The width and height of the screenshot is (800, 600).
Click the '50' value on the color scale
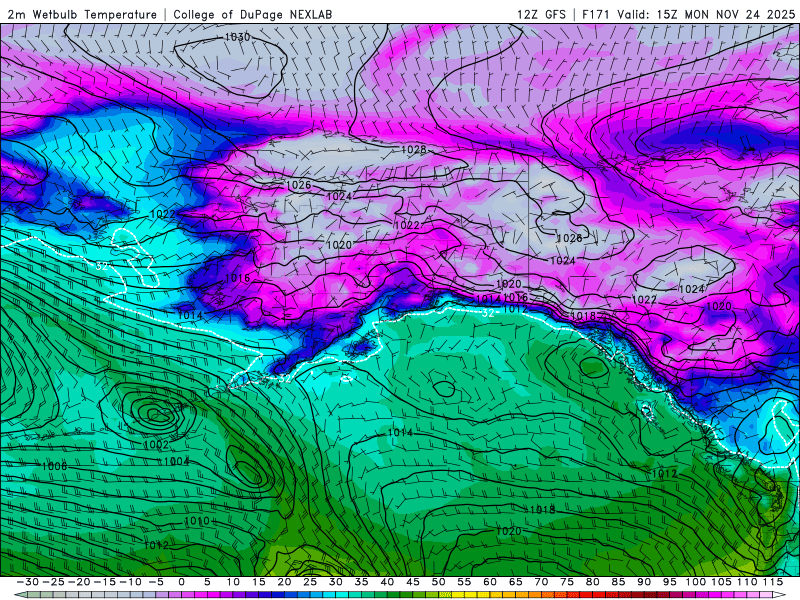tap(438, 582)
